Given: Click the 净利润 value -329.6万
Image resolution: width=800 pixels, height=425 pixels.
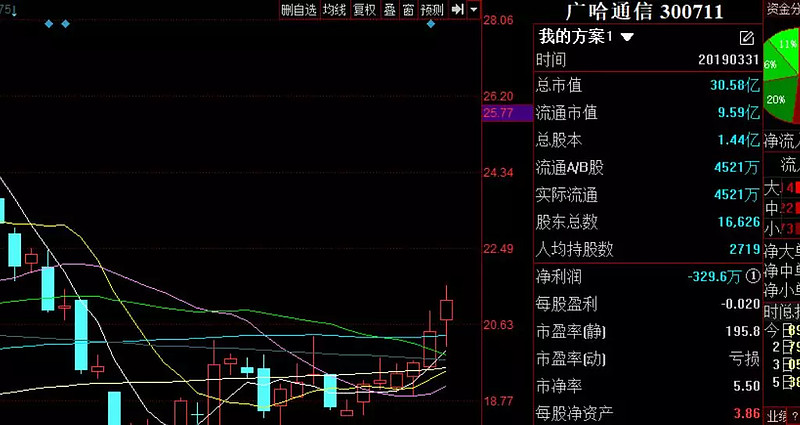Looking at the screenshot, I should coord(714,277).
